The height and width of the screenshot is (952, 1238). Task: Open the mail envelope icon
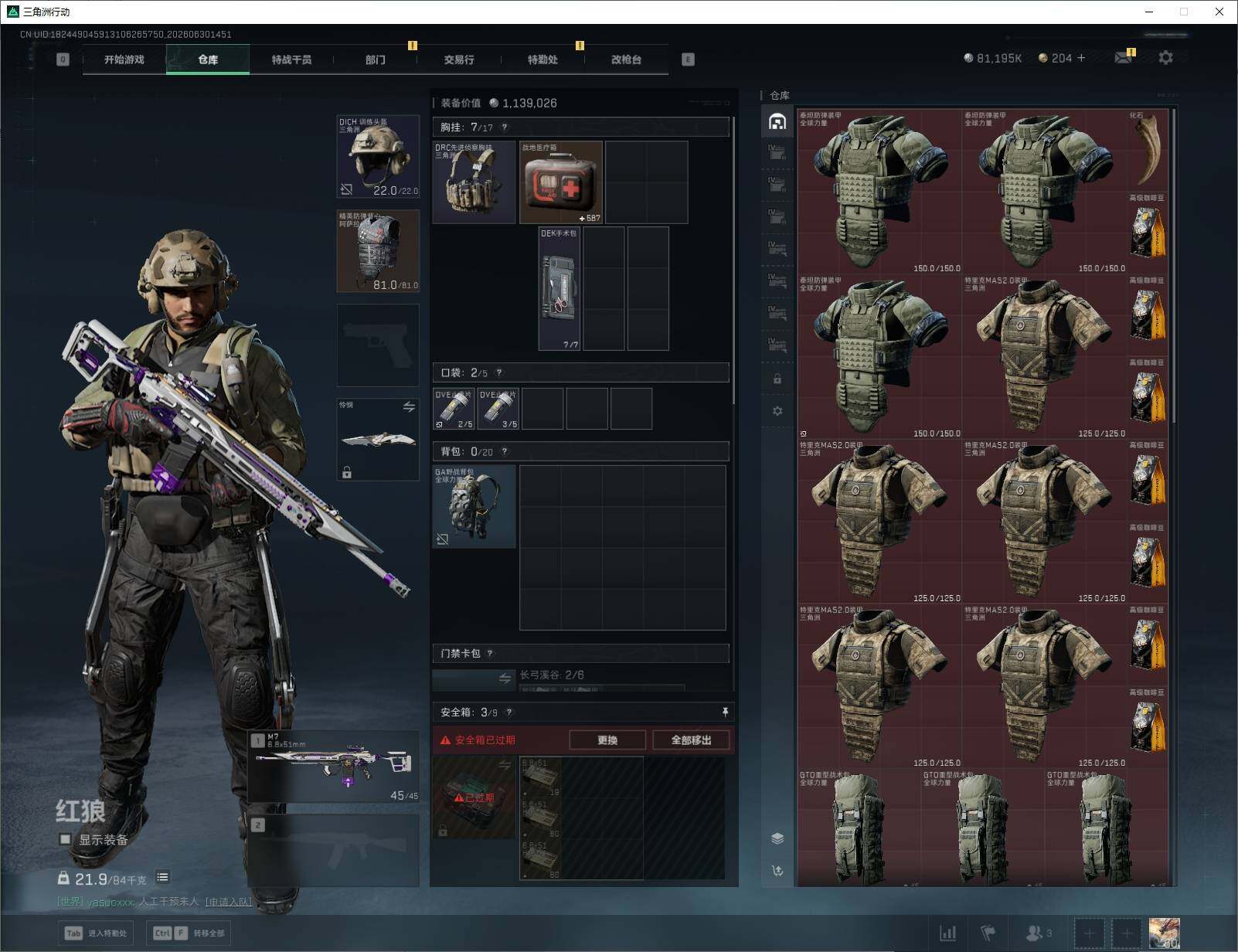tap(1124, 58)
